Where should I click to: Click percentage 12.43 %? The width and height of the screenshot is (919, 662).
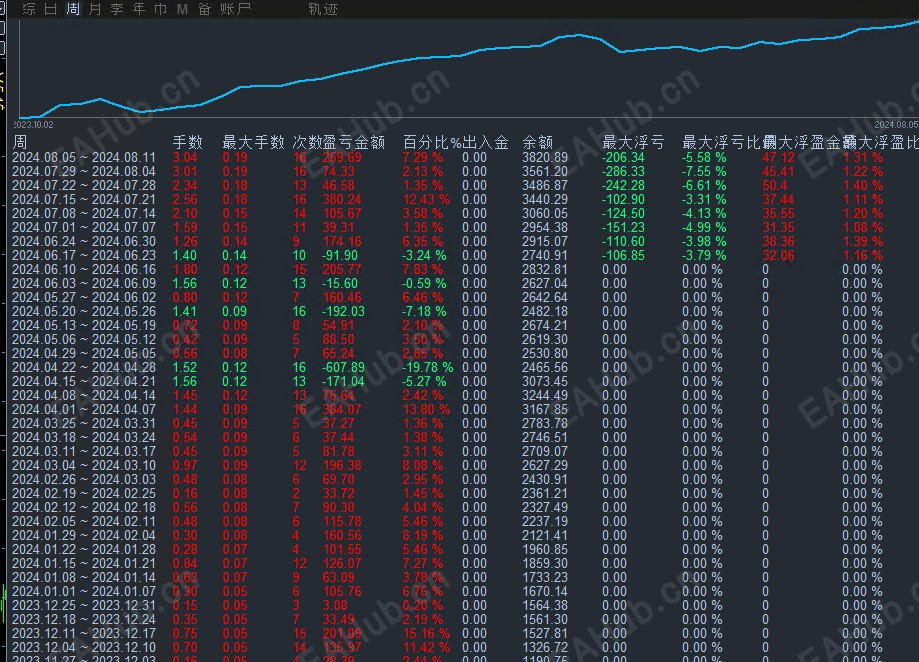[426, 200]
